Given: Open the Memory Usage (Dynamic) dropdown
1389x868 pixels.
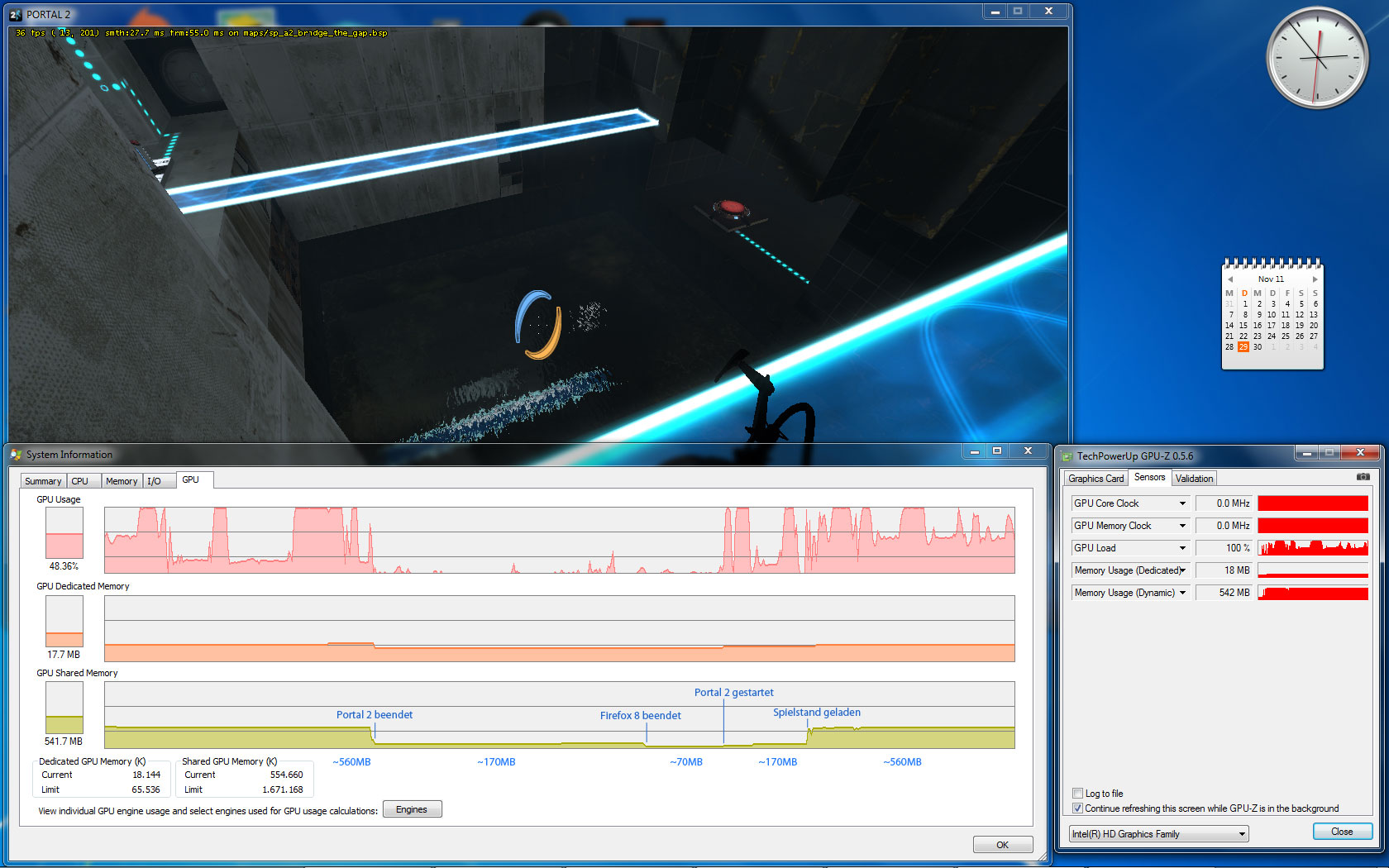Looking at the screenshot, I should (x=1182, y=593).
